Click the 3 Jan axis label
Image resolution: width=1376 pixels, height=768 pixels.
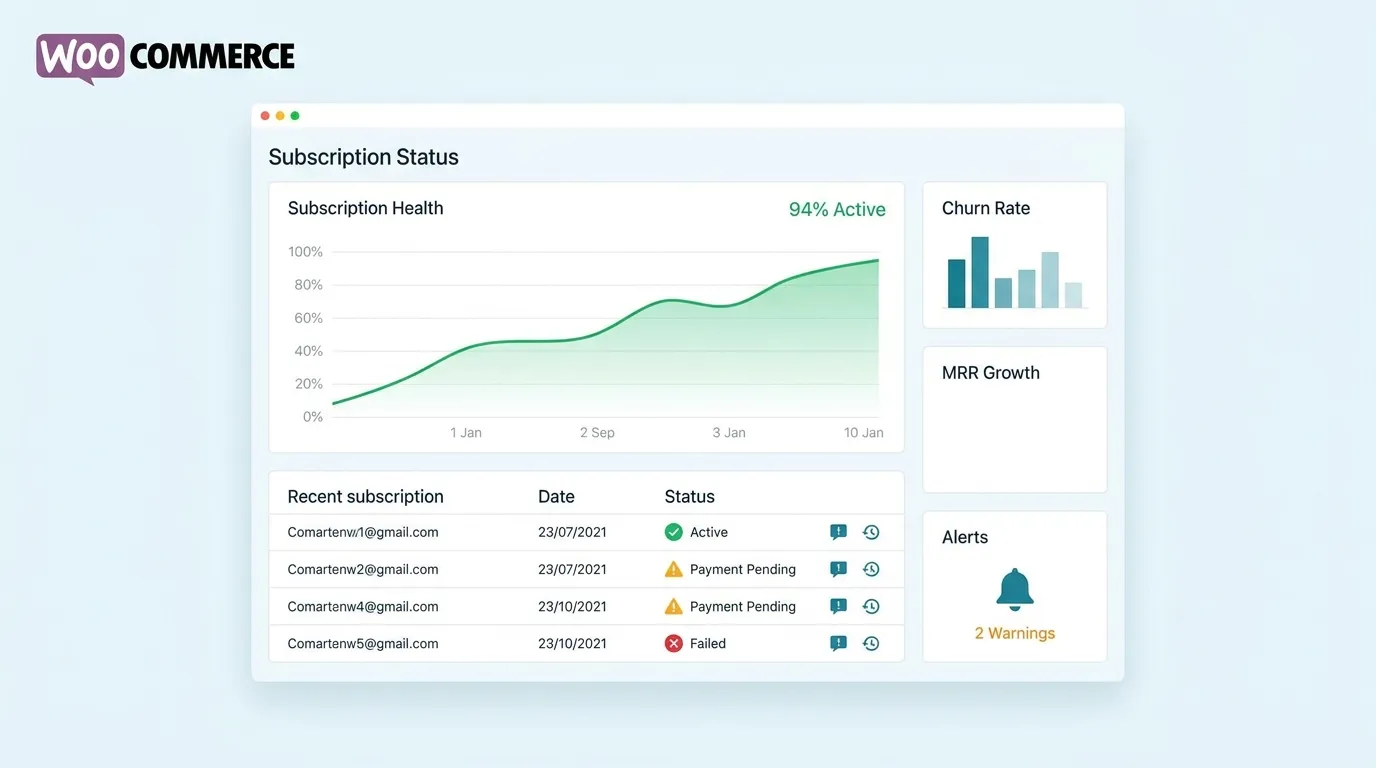(729, 433)
